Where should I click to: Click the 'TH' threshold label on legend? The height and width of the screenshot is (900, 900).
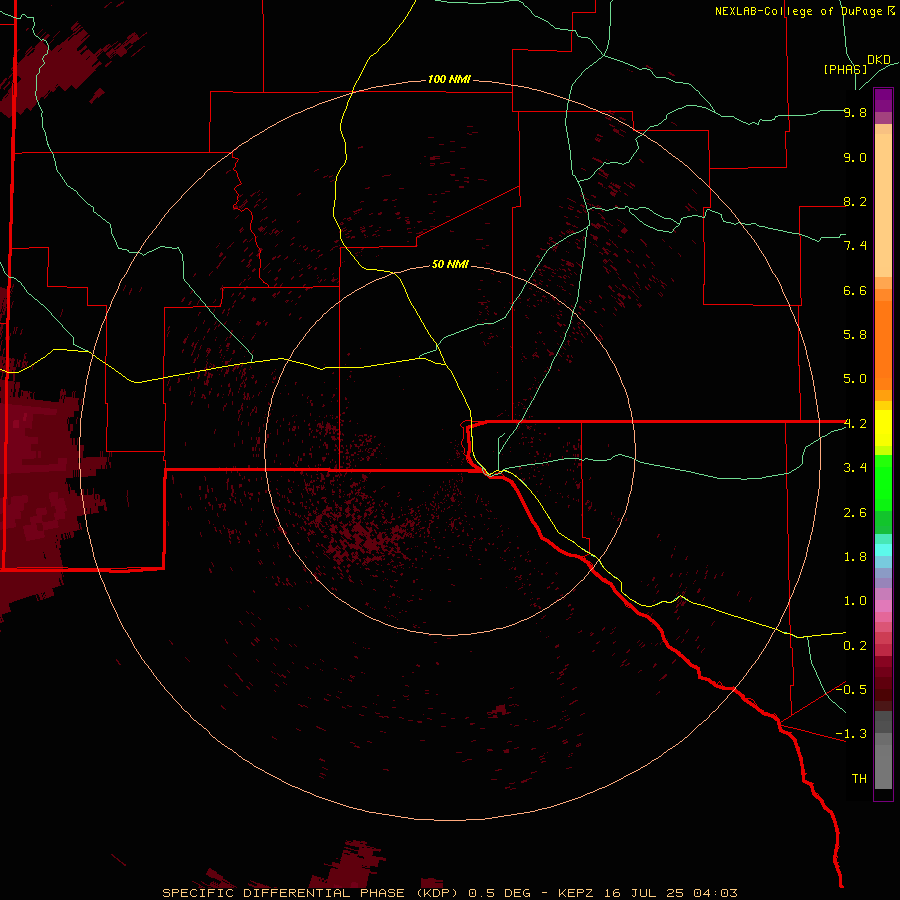click(859, 779)
